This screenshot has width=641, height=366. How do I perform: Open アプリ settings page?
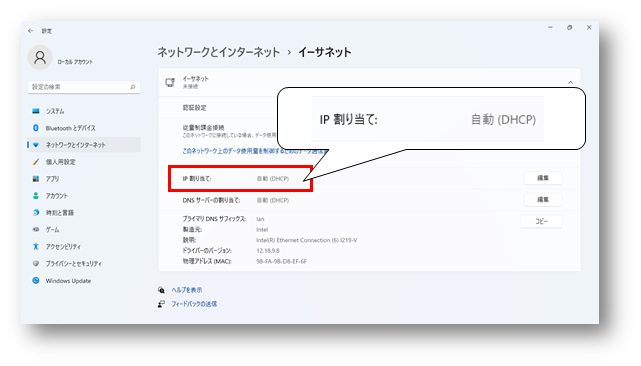click(84, 179)
